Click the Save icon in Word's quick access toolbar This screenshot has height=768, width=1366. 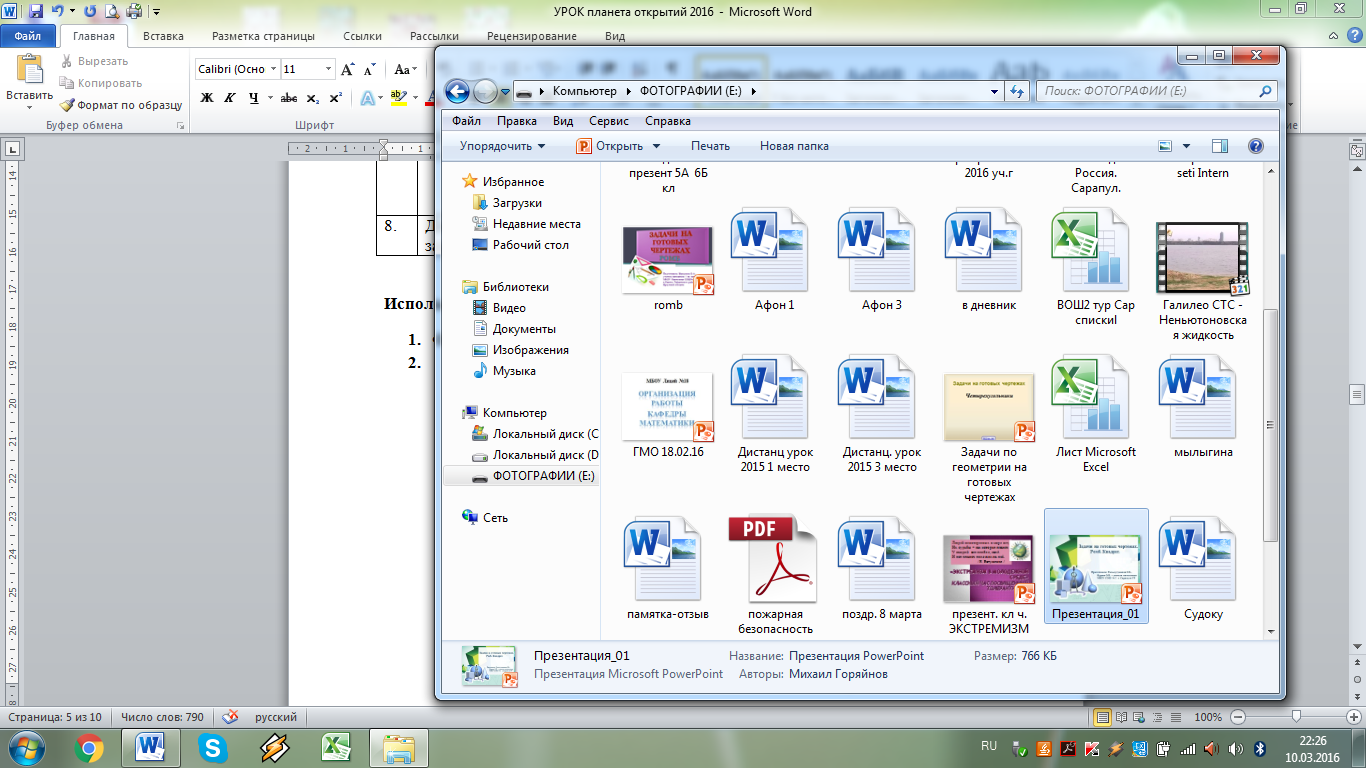tap(36, 12)
